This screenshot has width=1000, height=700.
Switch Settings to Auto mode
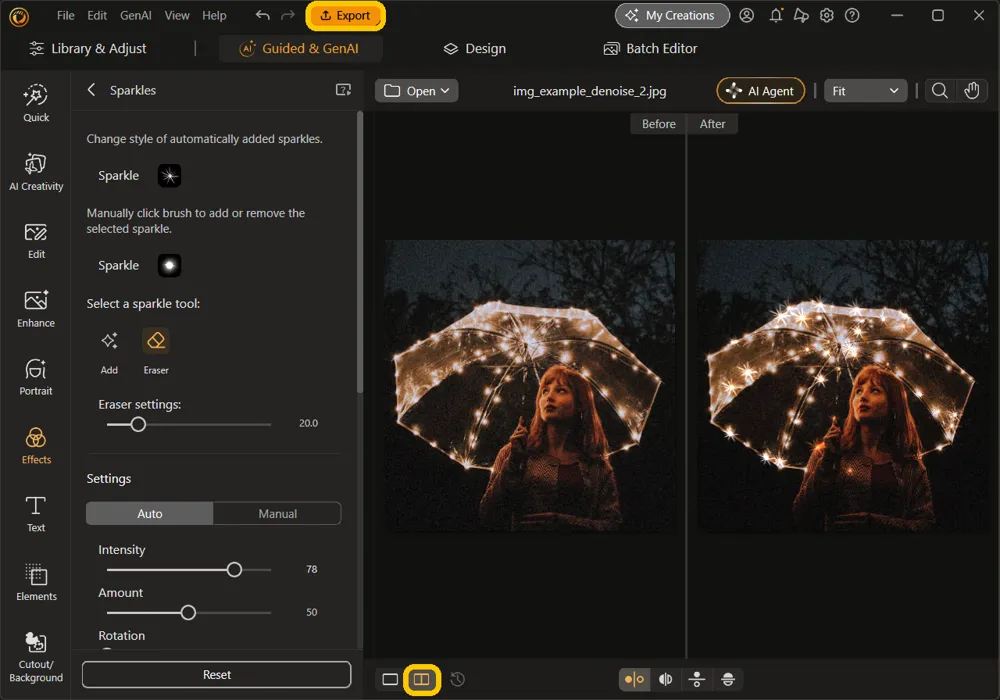click(x=150, y=513)
